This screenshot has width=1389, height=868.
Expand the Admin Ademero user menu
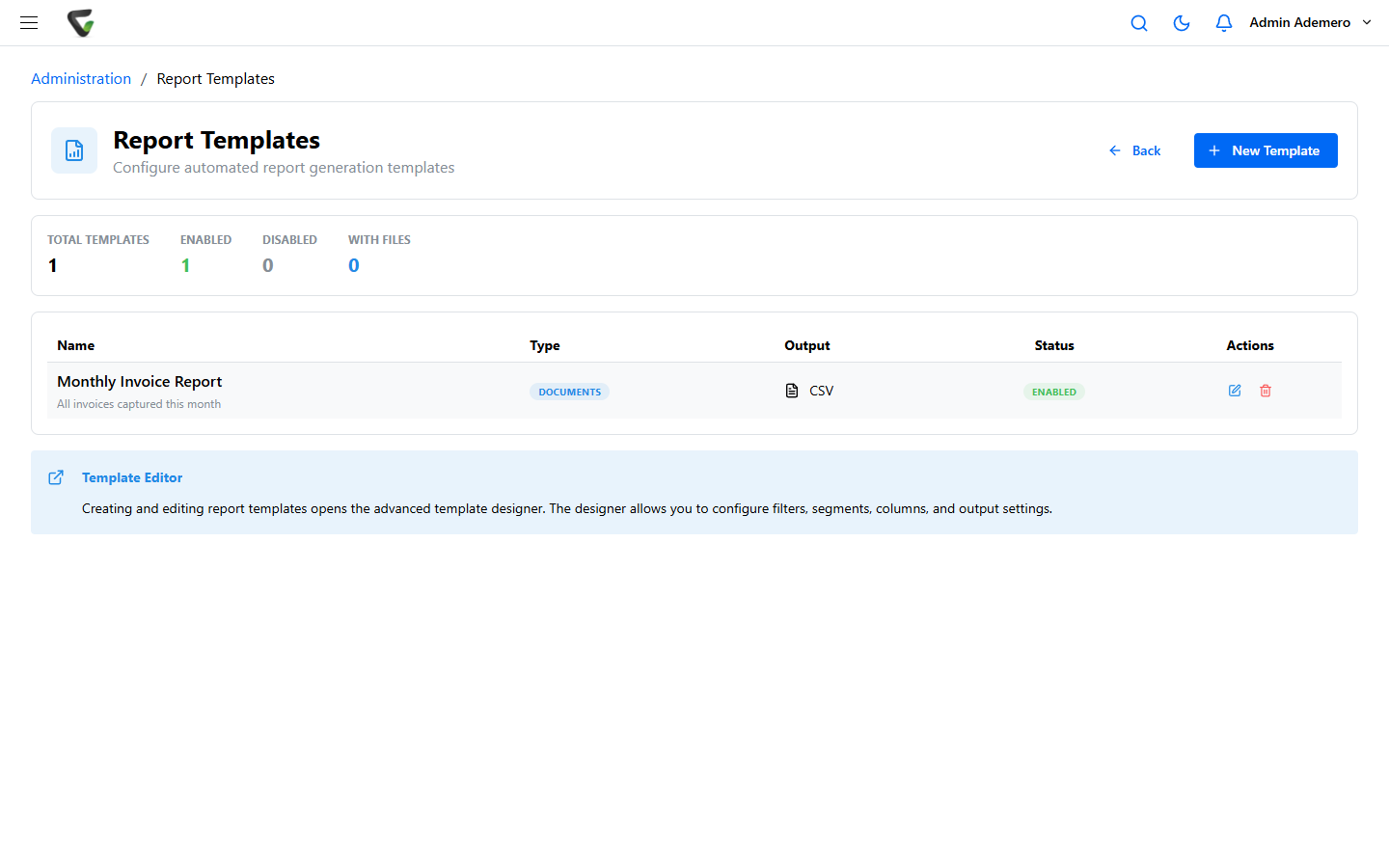point(1311,22)
